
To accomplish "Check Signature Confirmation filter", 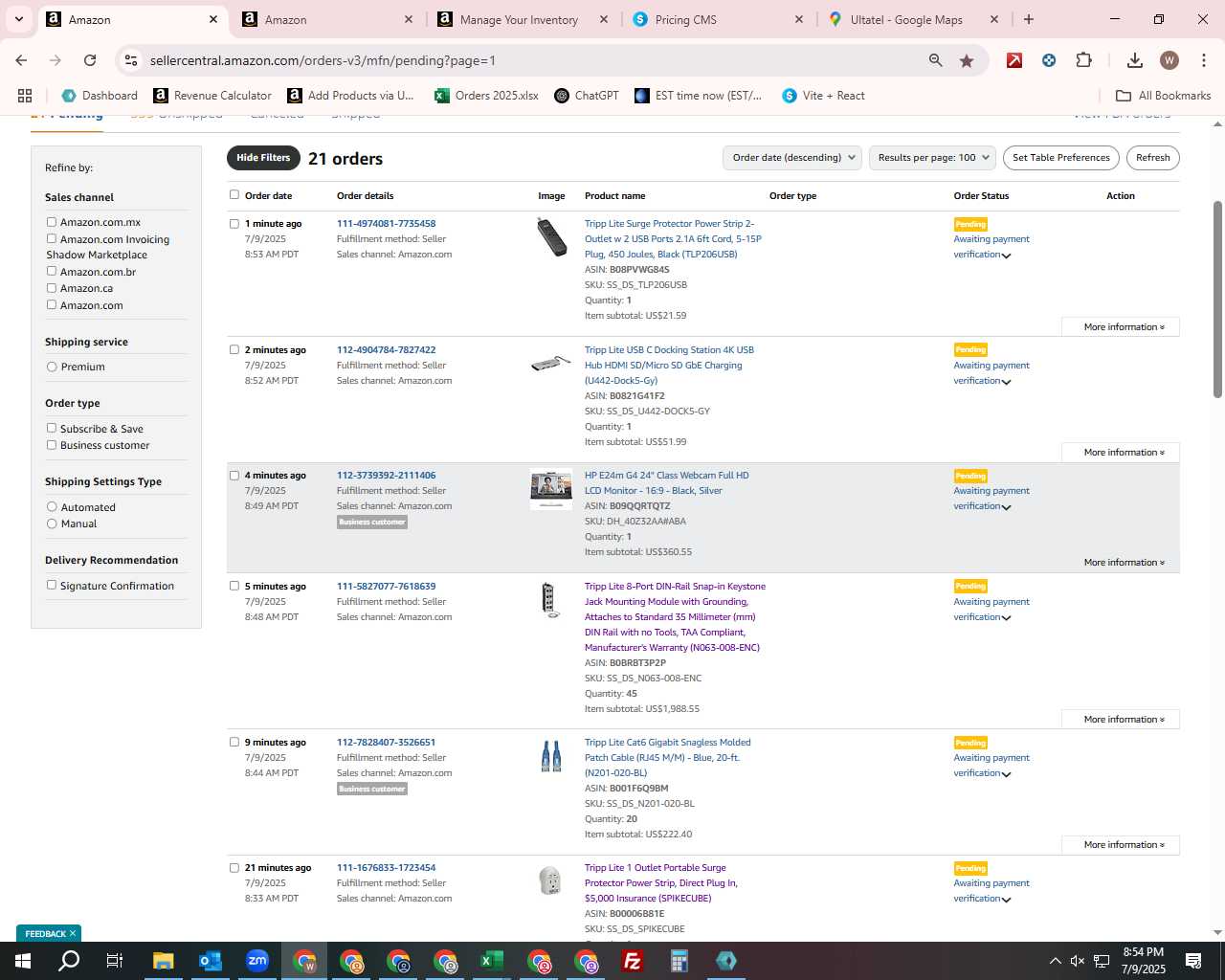I will [x=52, y=585].
